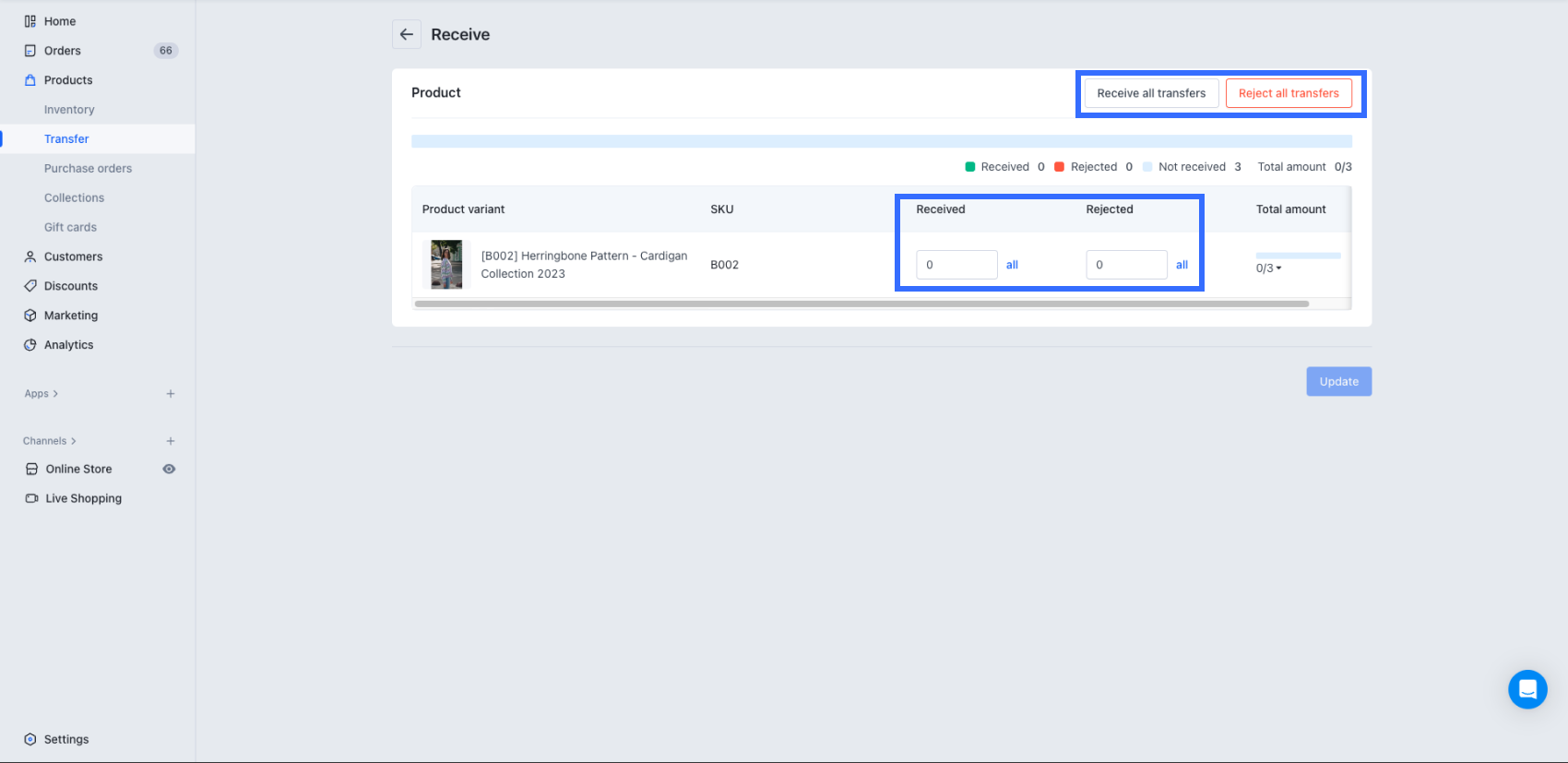Click the Herringbone Pattern product name
Image resolution: width=1568 pixels, height=763 pixels.
pos(584,265)
